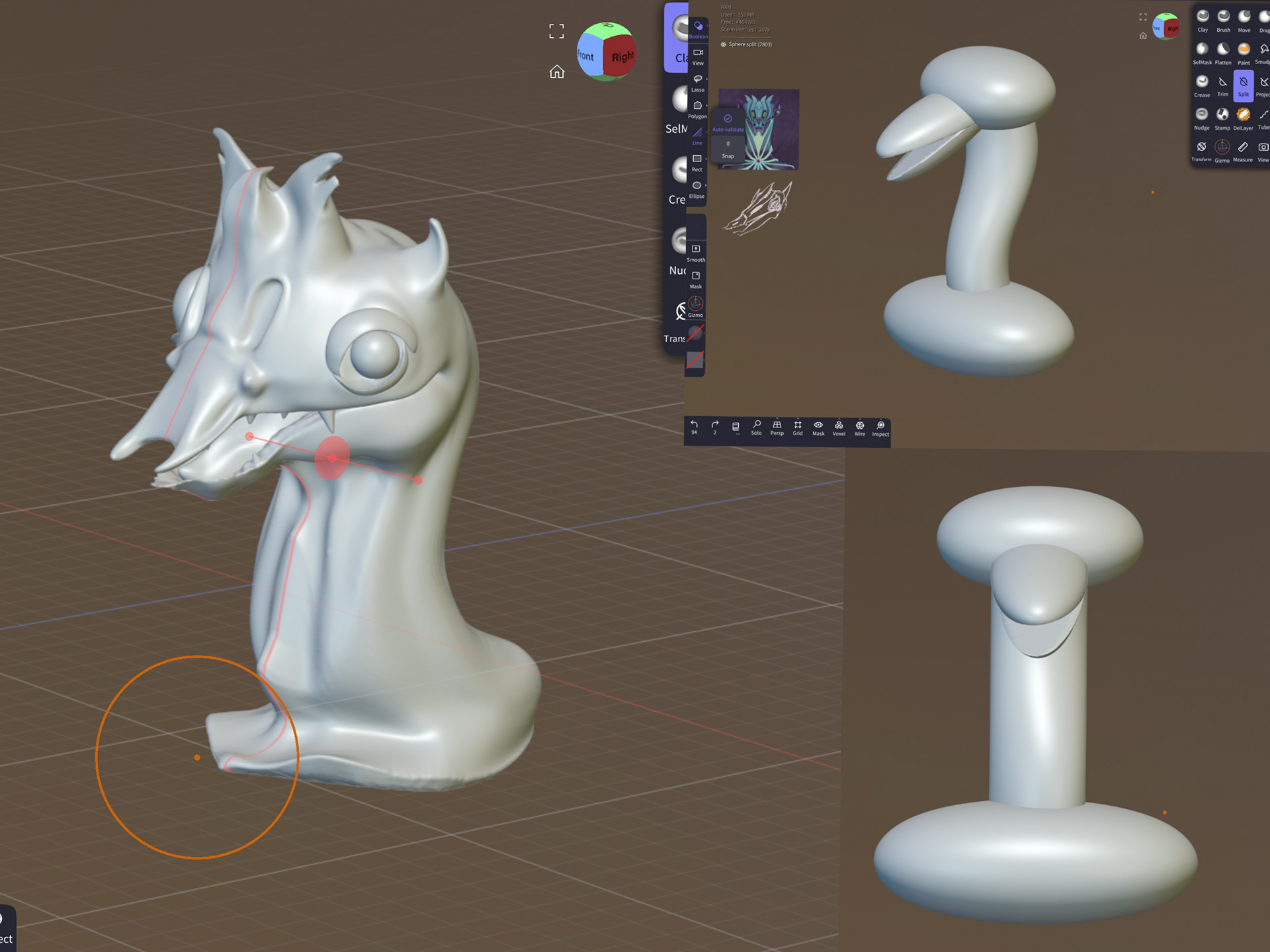
Task: Toggle the Grid display
Action: coord(798,428)
